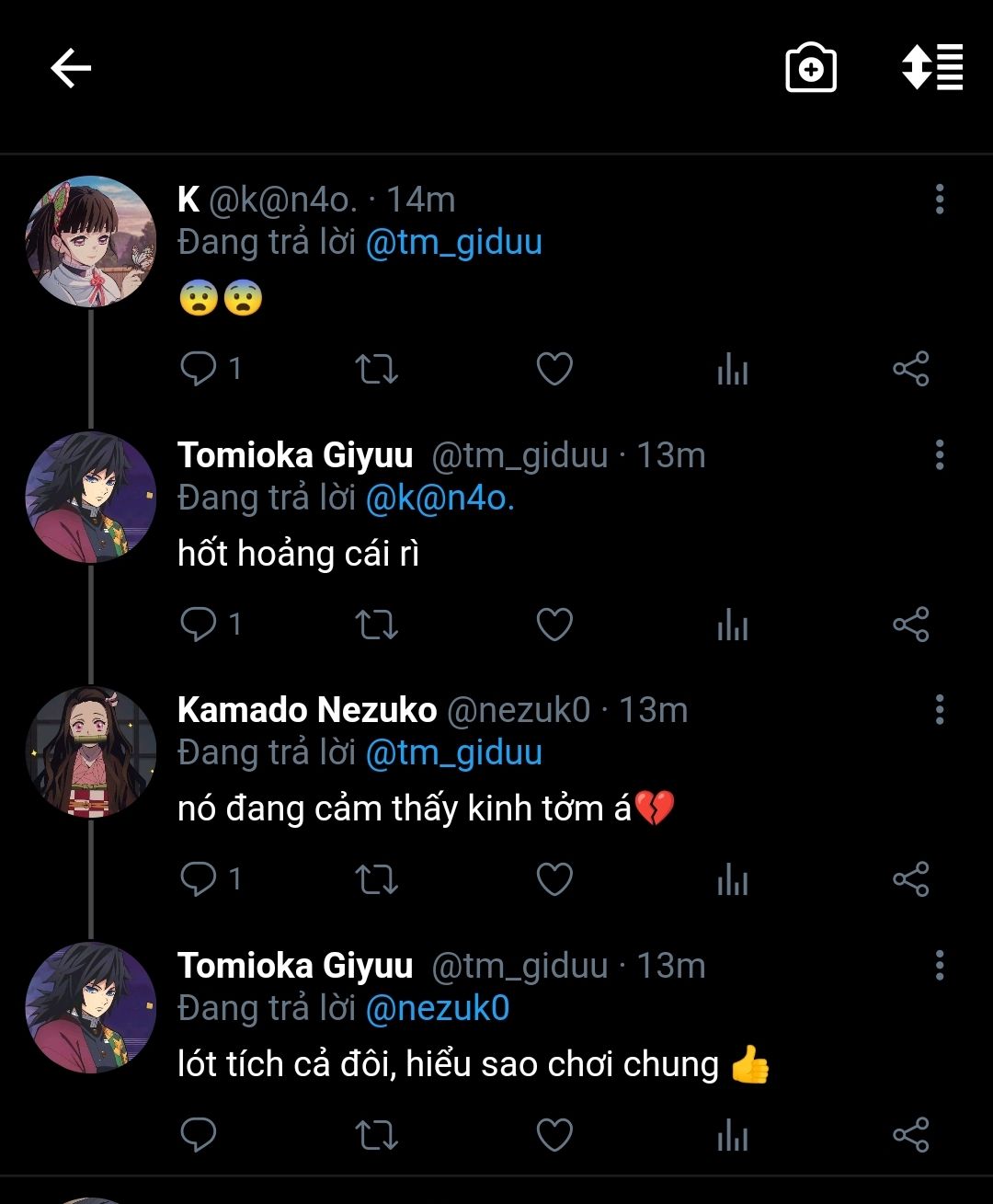
Task: Open the @nezuk0 mention link
Action: click(438, 1008)
